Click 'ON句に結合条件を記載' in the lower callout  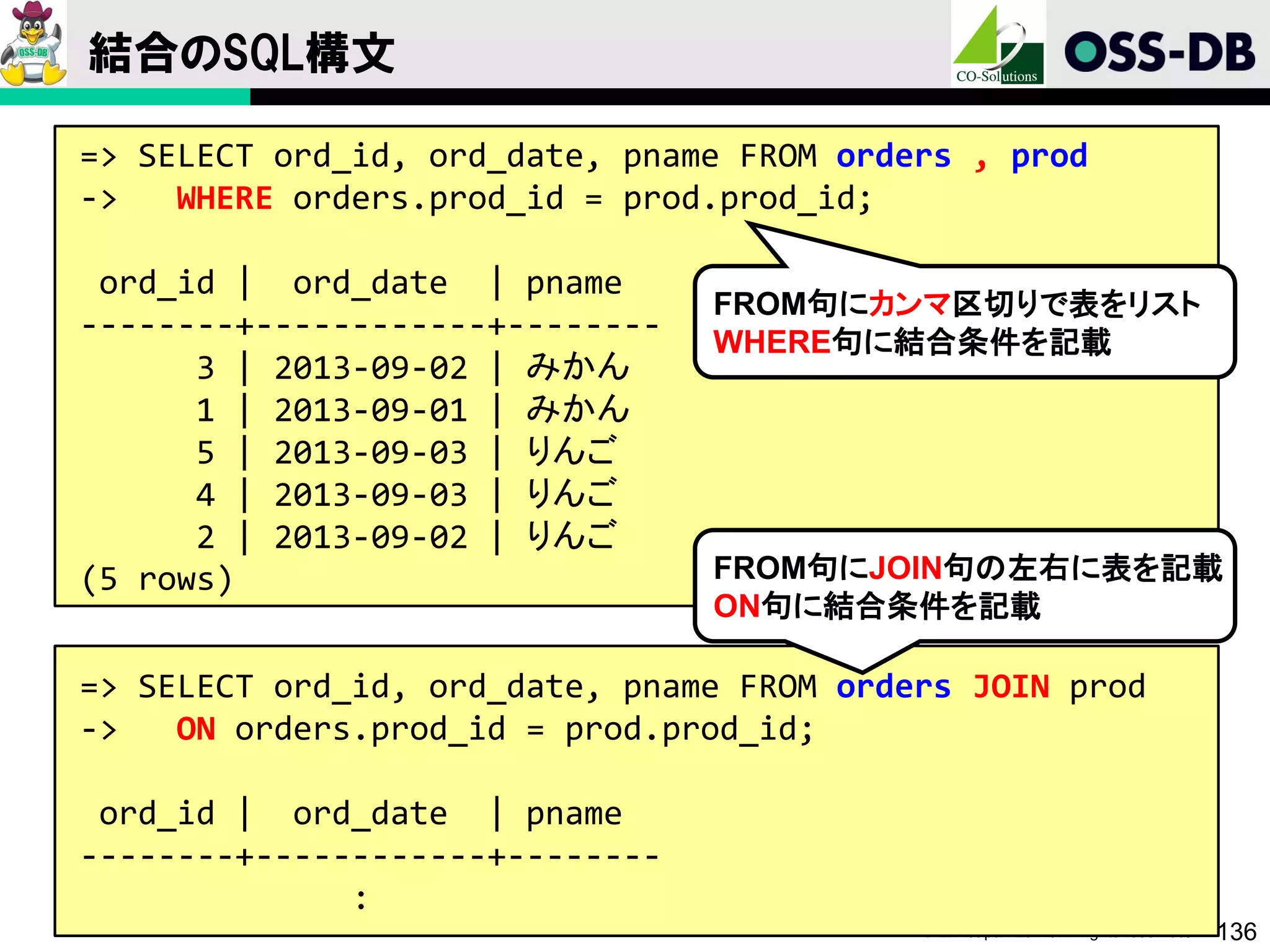tap(877, 606)
